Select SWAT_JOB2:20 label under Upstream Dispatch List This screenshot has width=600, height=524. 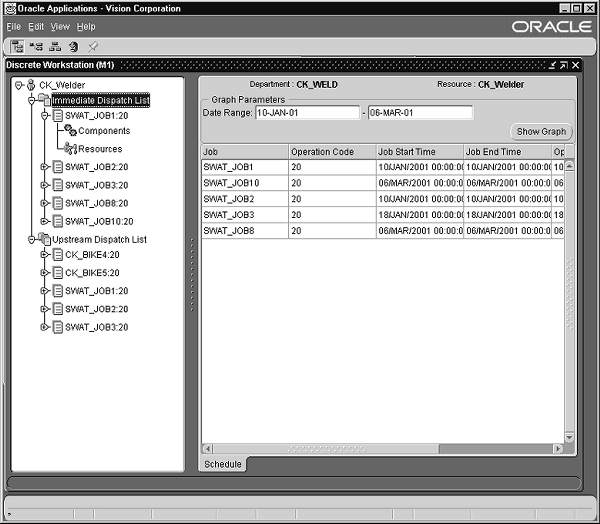tap(96, 309)
